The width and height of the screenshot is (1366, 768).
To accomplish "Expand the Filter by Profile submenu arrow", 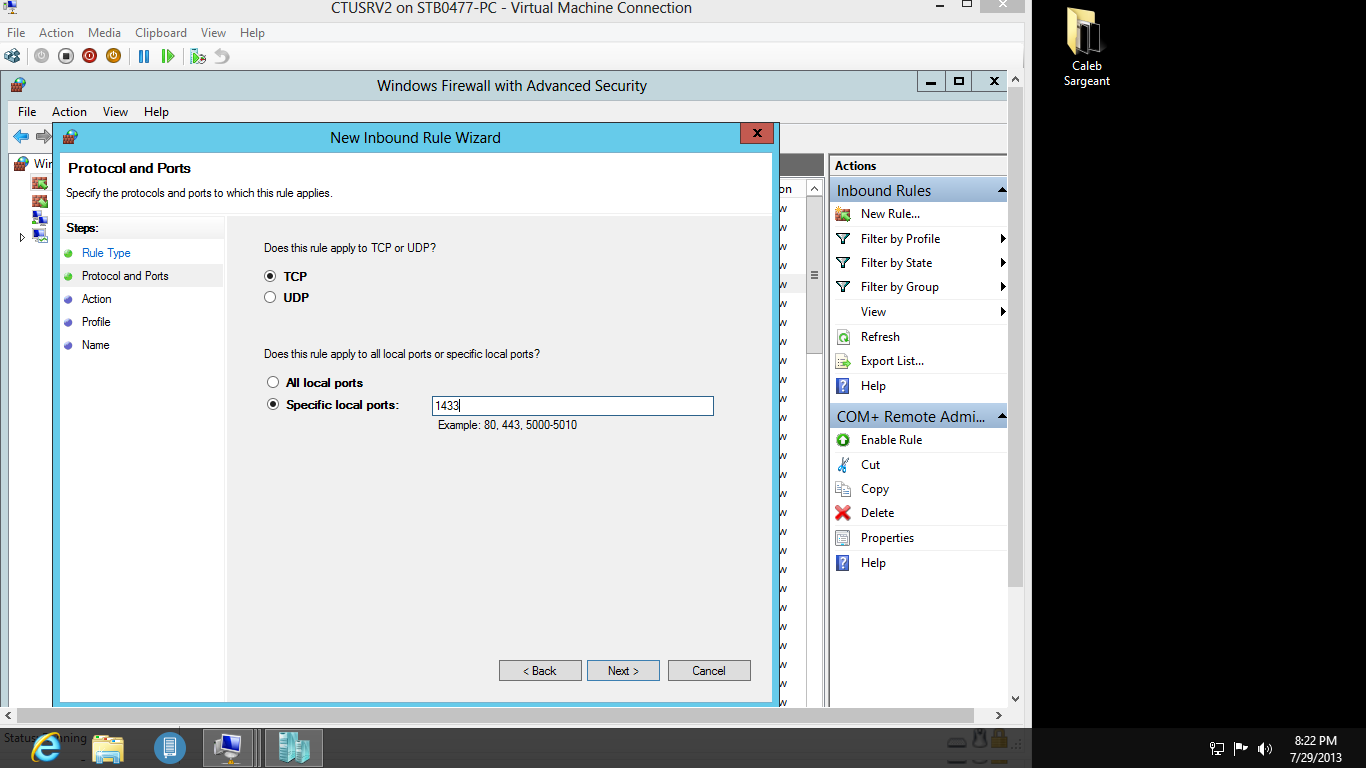I will 1002,239.
